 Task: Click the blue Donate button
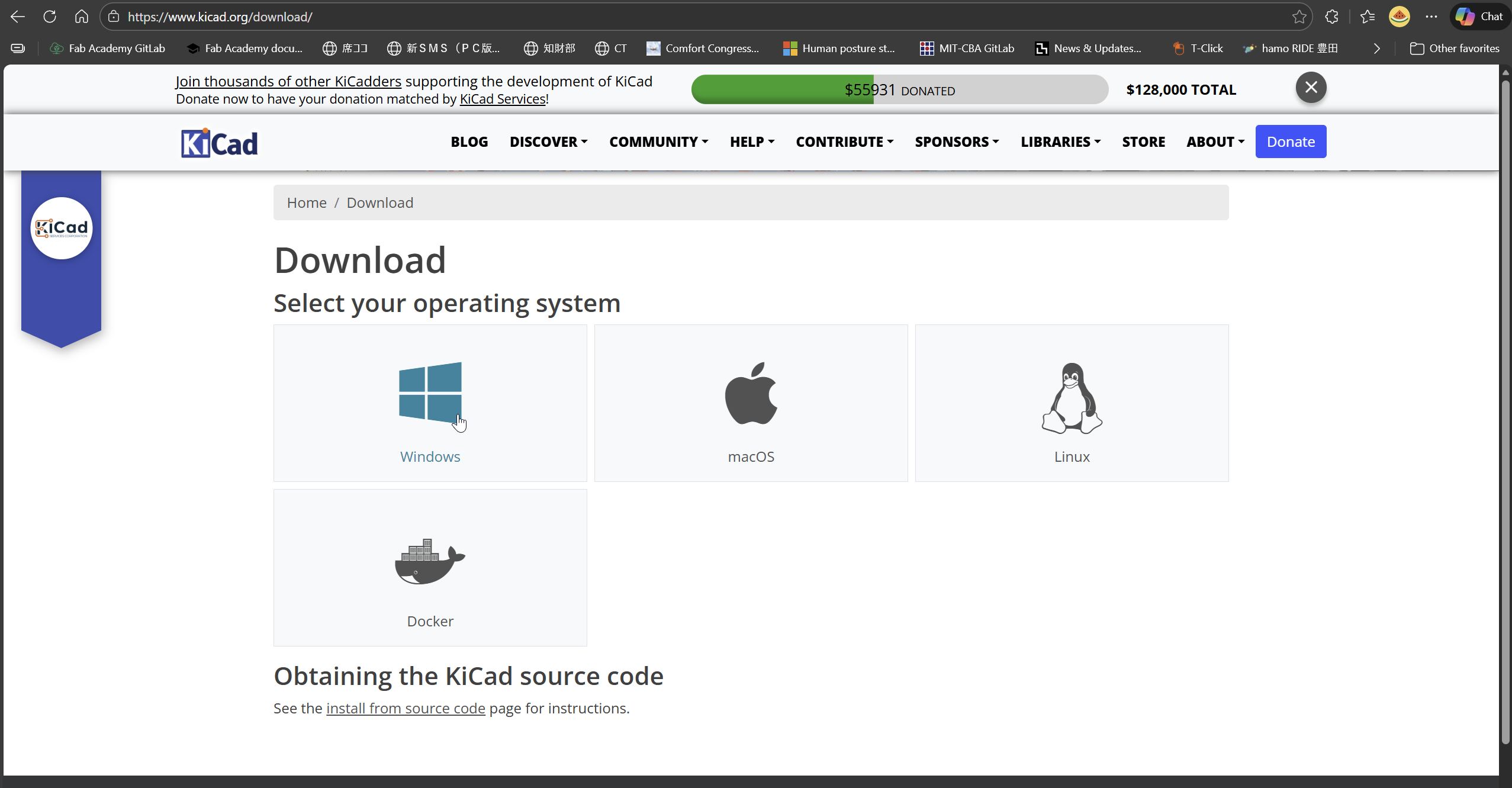(1290, 141)
